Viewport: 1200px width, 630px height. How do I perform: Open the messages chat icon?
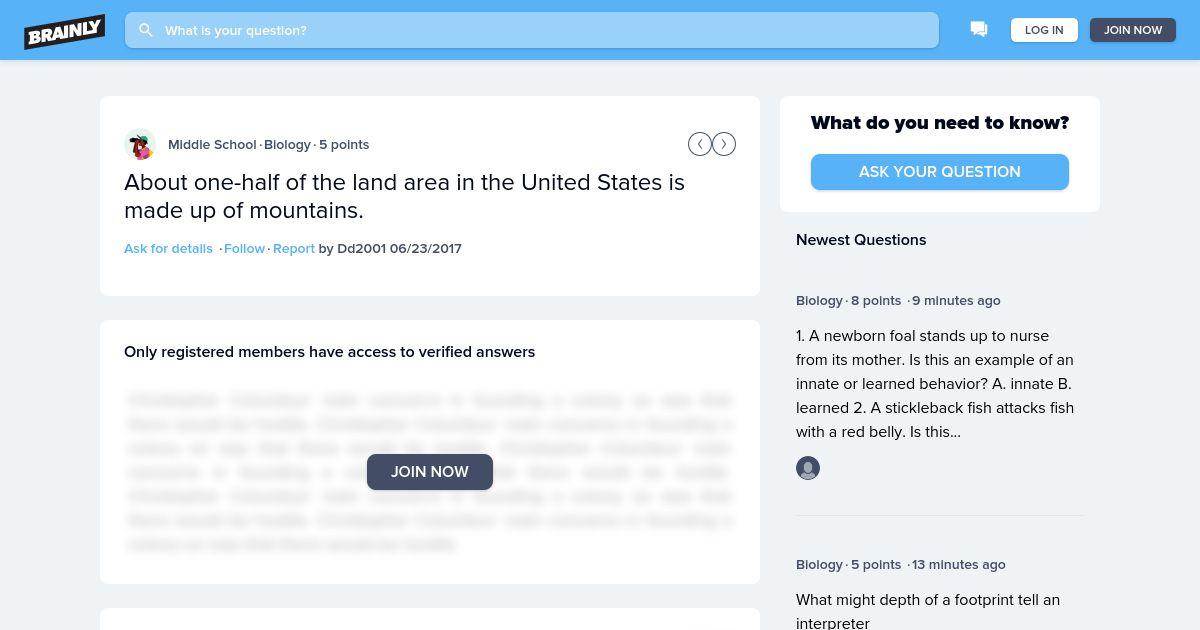[x=979, y=30]
